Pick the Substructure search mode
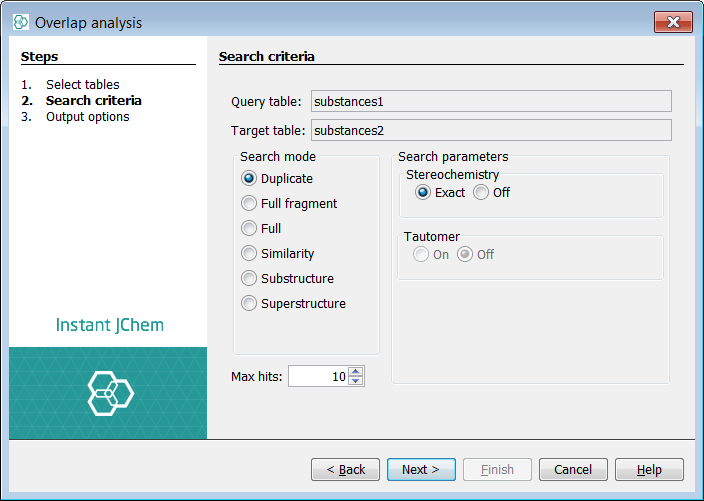The image size is (704, 501). point(249,279)
